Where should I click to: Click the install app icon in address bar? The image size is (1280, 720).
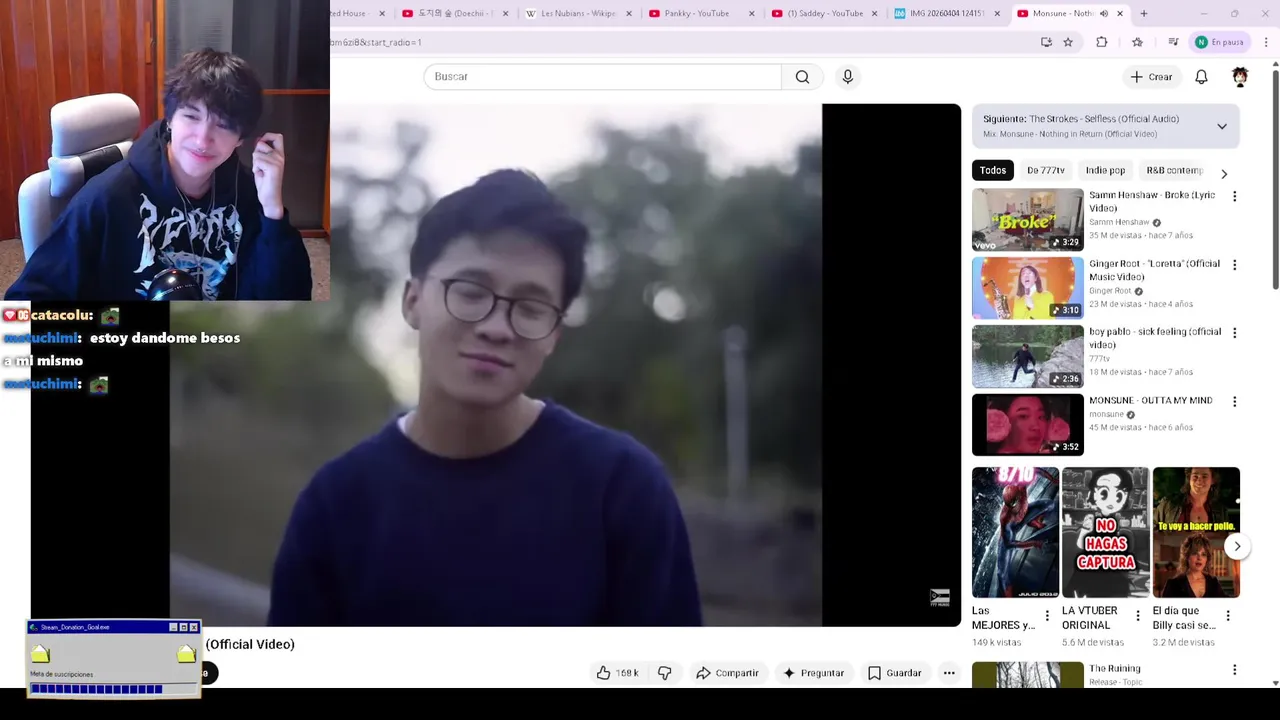(x=1046, y=42)
